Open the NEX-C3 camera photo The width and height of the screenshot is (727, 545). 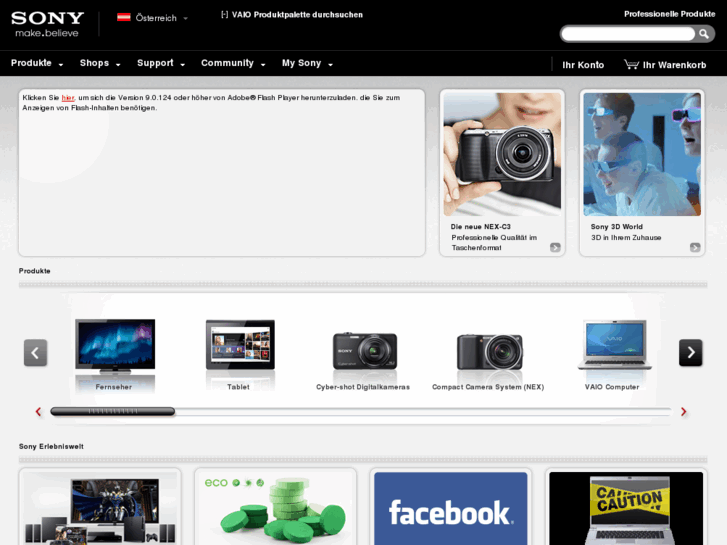[x=502, y=154]
